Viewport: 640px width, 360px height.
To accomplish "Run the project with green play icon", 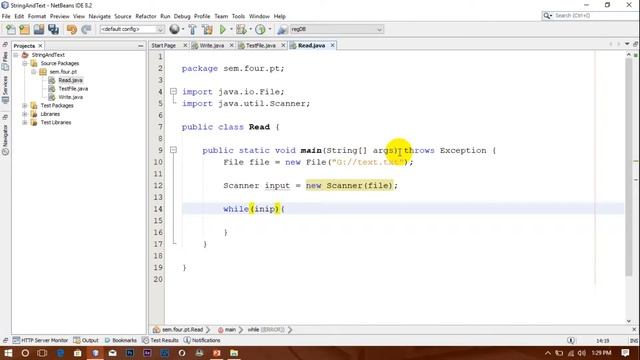I will pyautogui.click(x=222, y=29).
